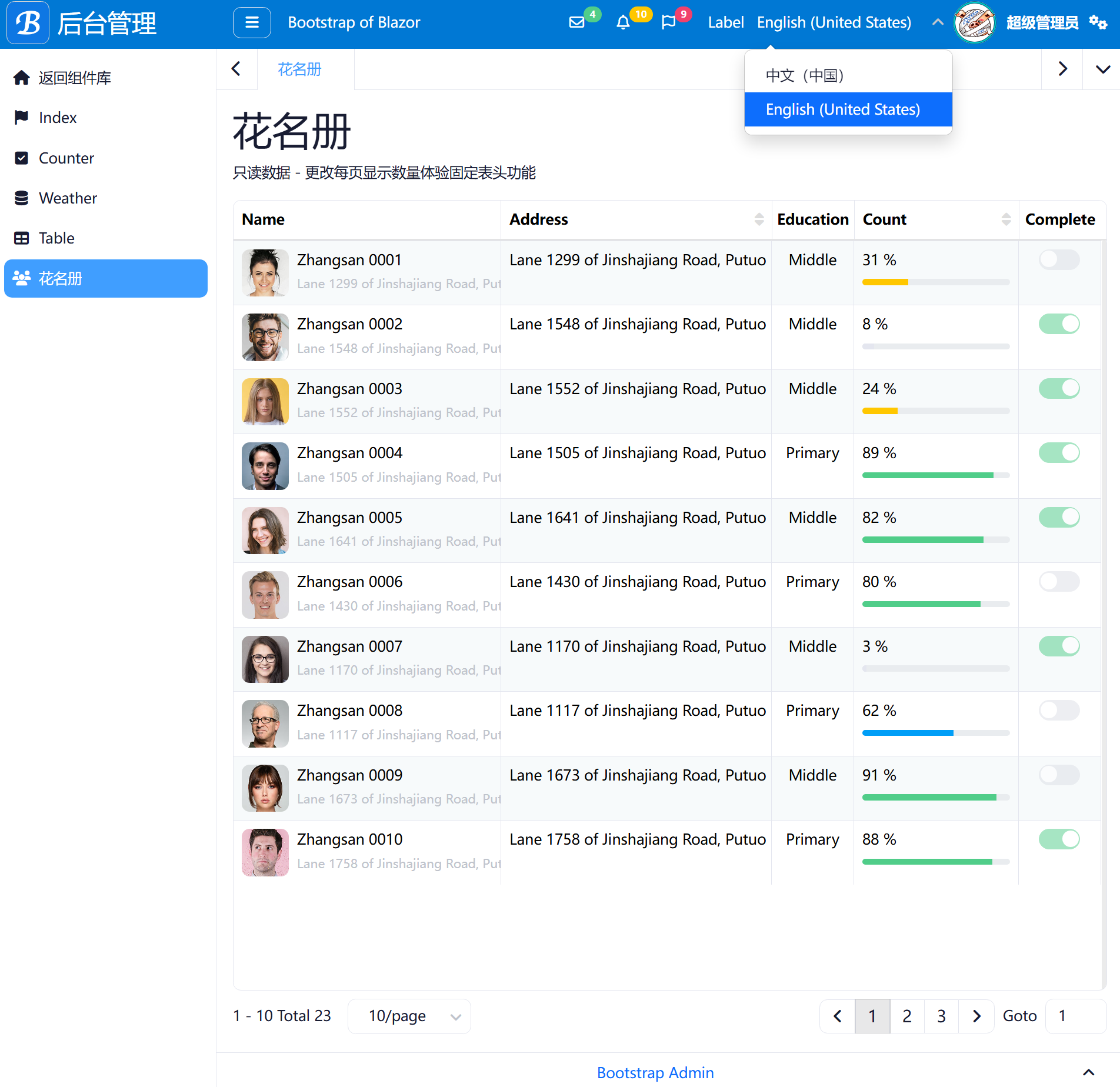Disable Complete switch for Zhangsan 0002

point(1059,324)
